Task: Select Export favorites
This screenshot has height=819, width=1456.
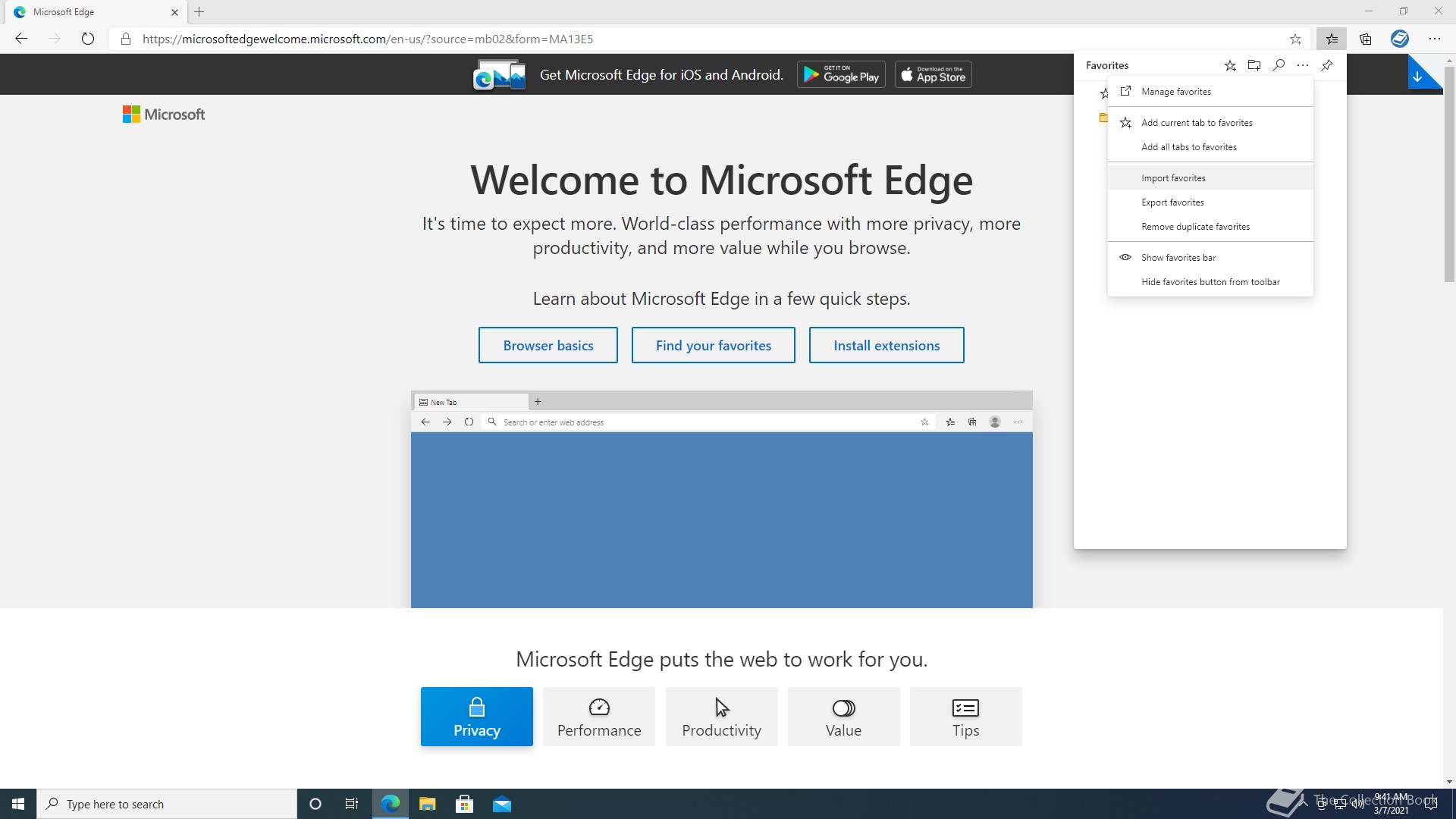Action: [x=1210, y=202]
